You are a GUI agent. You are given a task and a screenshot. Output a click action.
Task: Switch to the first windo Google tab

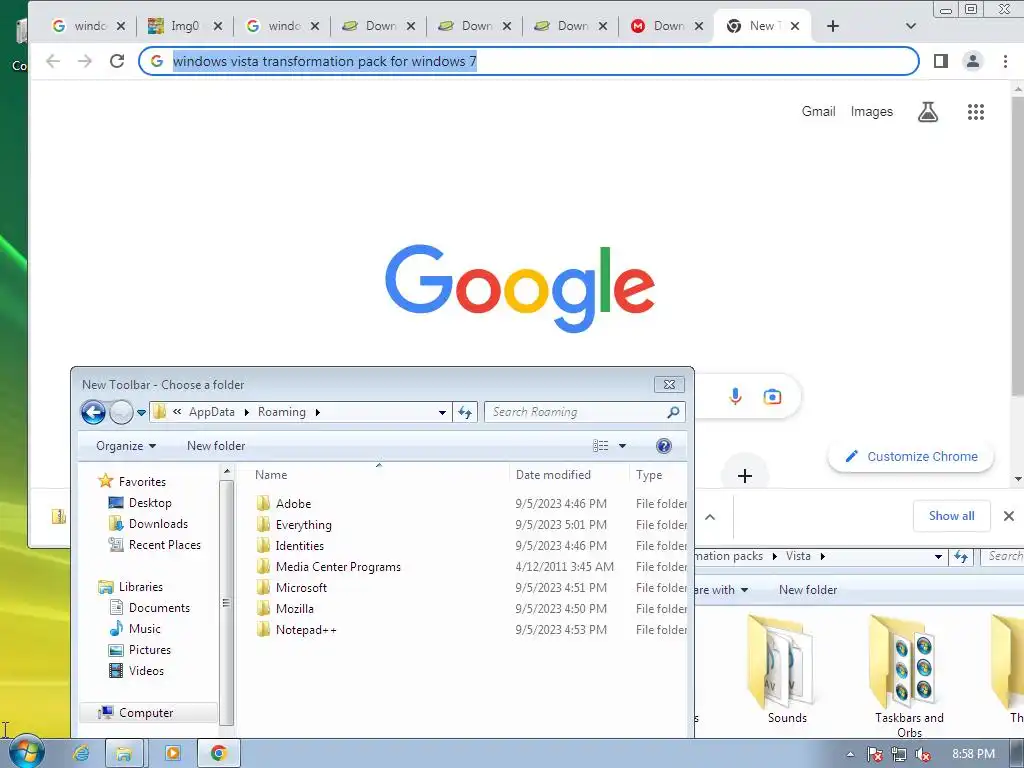(x=88, y=26)
